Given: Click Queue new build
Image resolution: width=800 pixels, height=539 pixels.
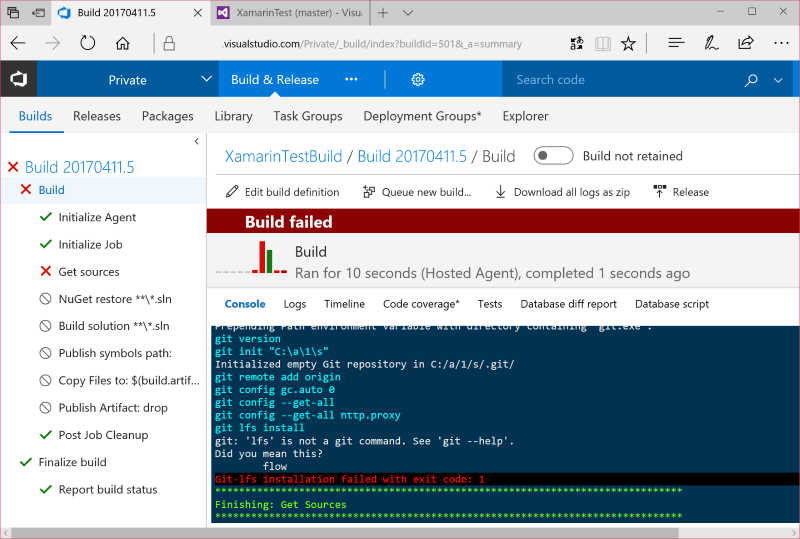Looking at the screenshot, I should point(417,192).
